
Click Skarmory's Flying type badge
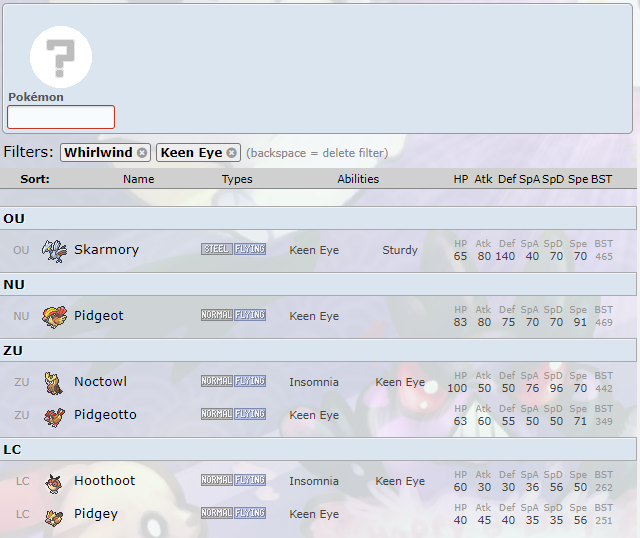coord(250,249)
